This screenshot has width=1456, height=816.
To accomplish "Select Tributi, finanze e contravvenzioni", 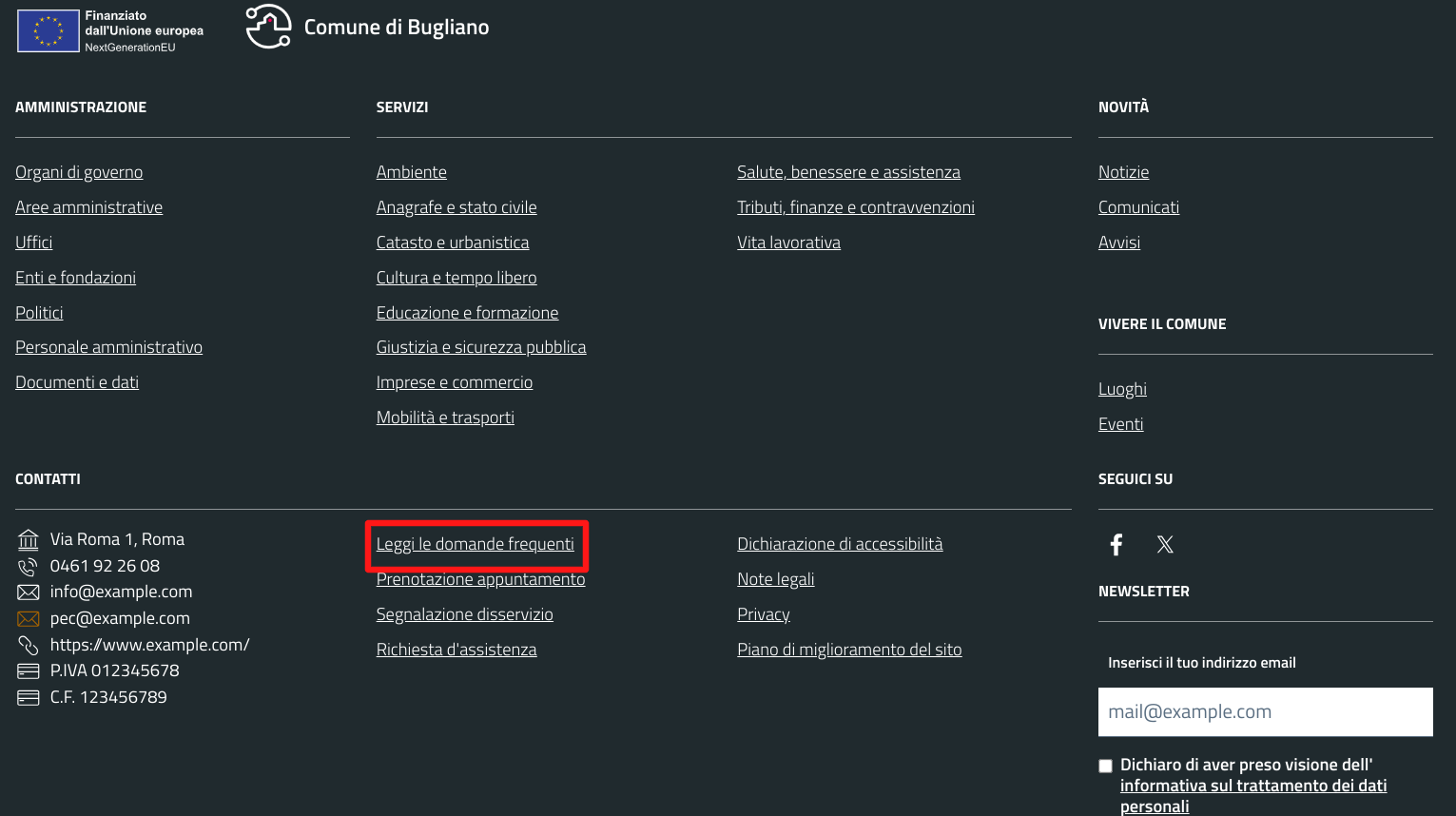I will point(855,207).
